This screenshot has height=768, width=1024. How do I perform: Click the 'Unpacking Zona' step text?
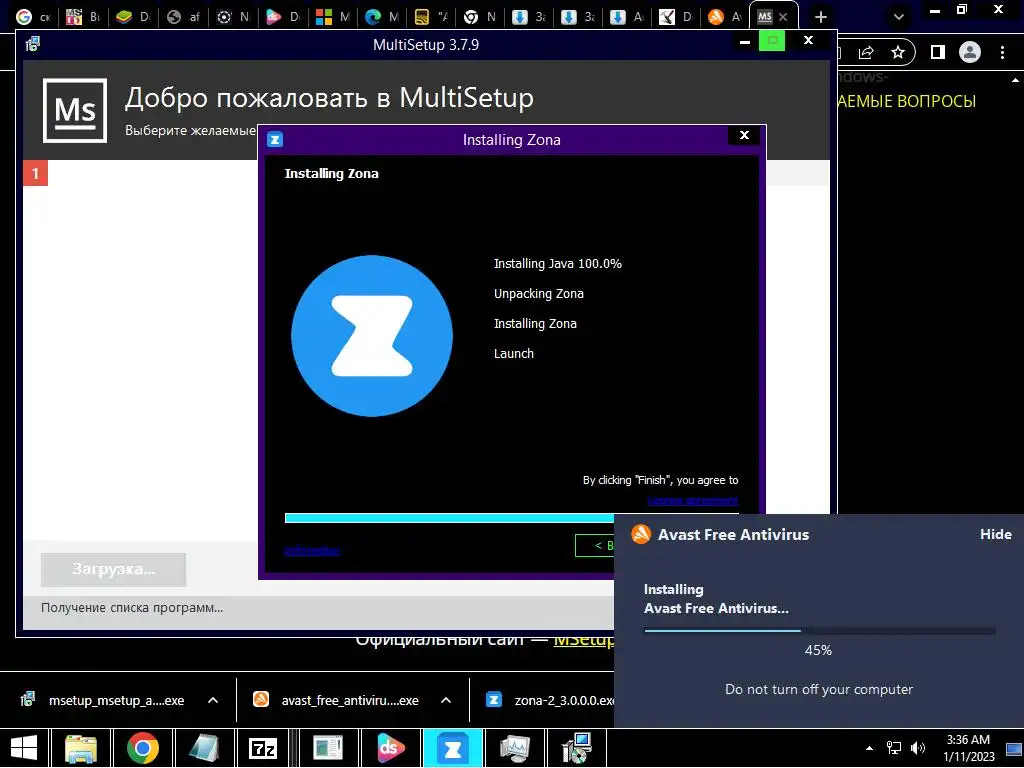click(x=539, y=293)
